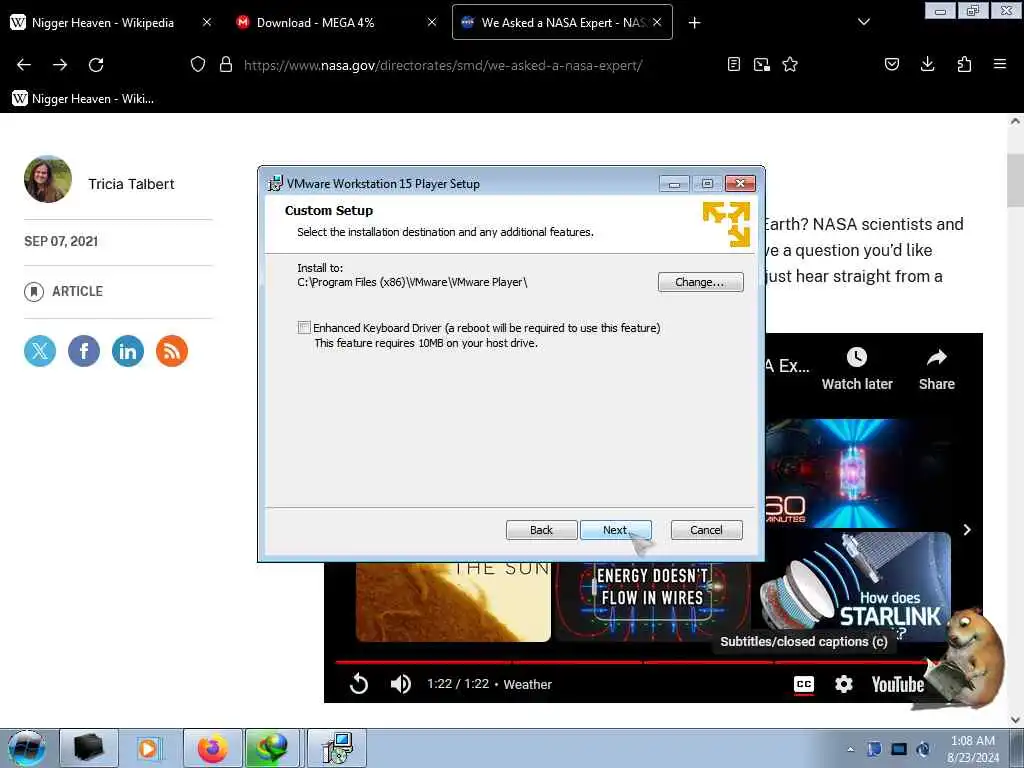The width and height of the screenshot is (1024, 768).
Task: Open the media player taskbar icon
Action: click(x=151, y=748)
